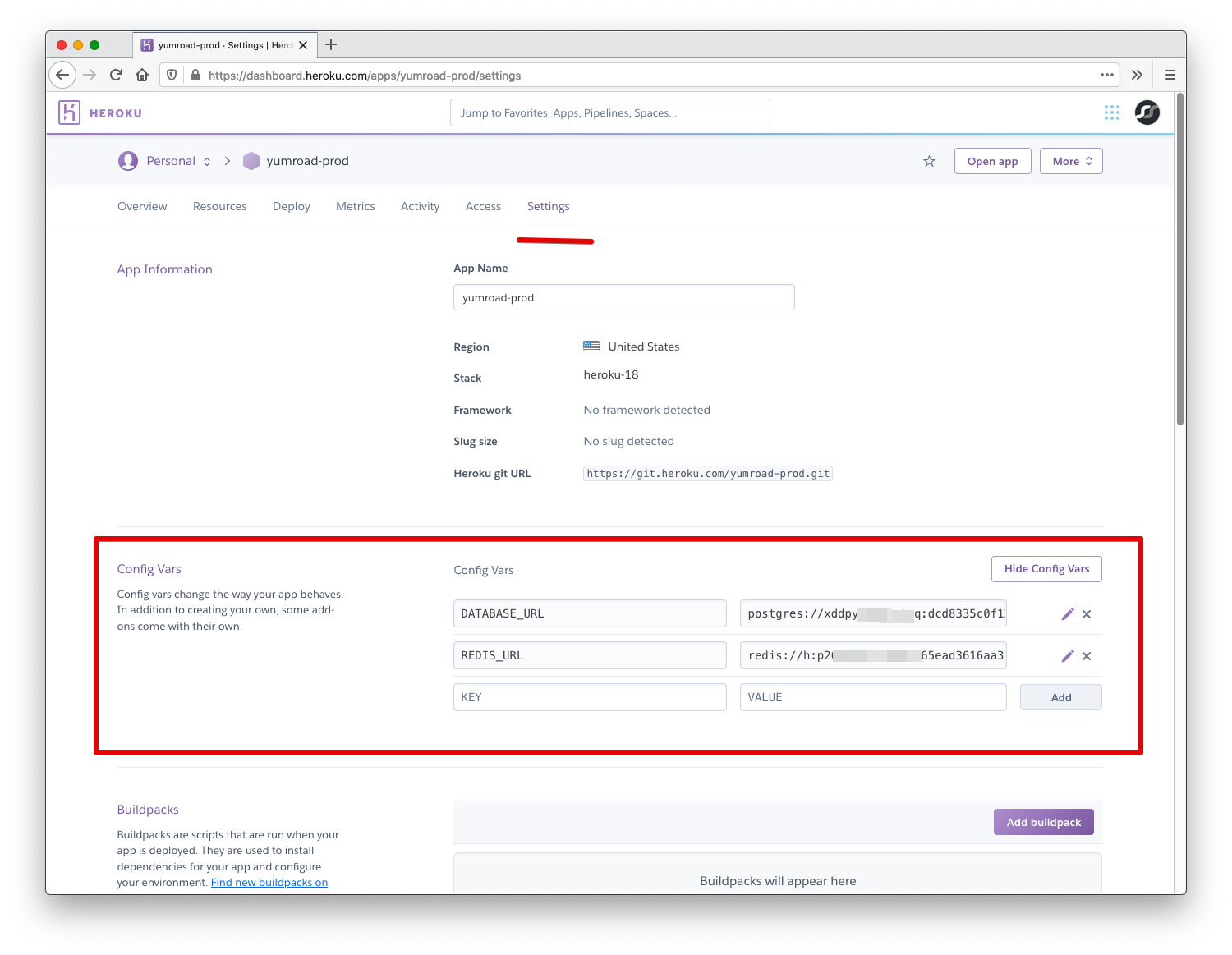Click the postgres value field
The height and width of the screenshot is (955, 1232).
(x=873, y=613)
